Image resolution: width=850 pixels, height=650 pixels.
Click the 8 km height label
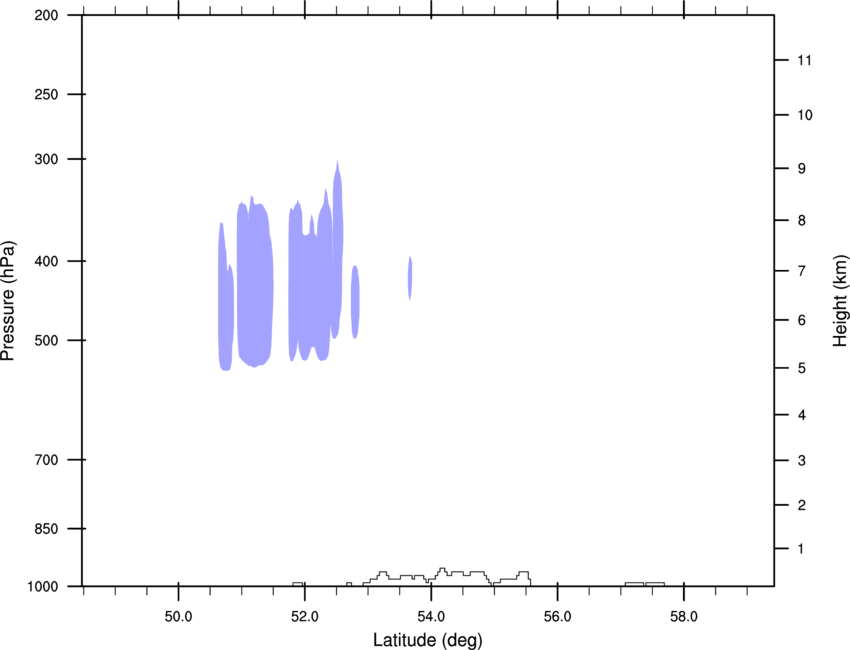click(801, 221)
